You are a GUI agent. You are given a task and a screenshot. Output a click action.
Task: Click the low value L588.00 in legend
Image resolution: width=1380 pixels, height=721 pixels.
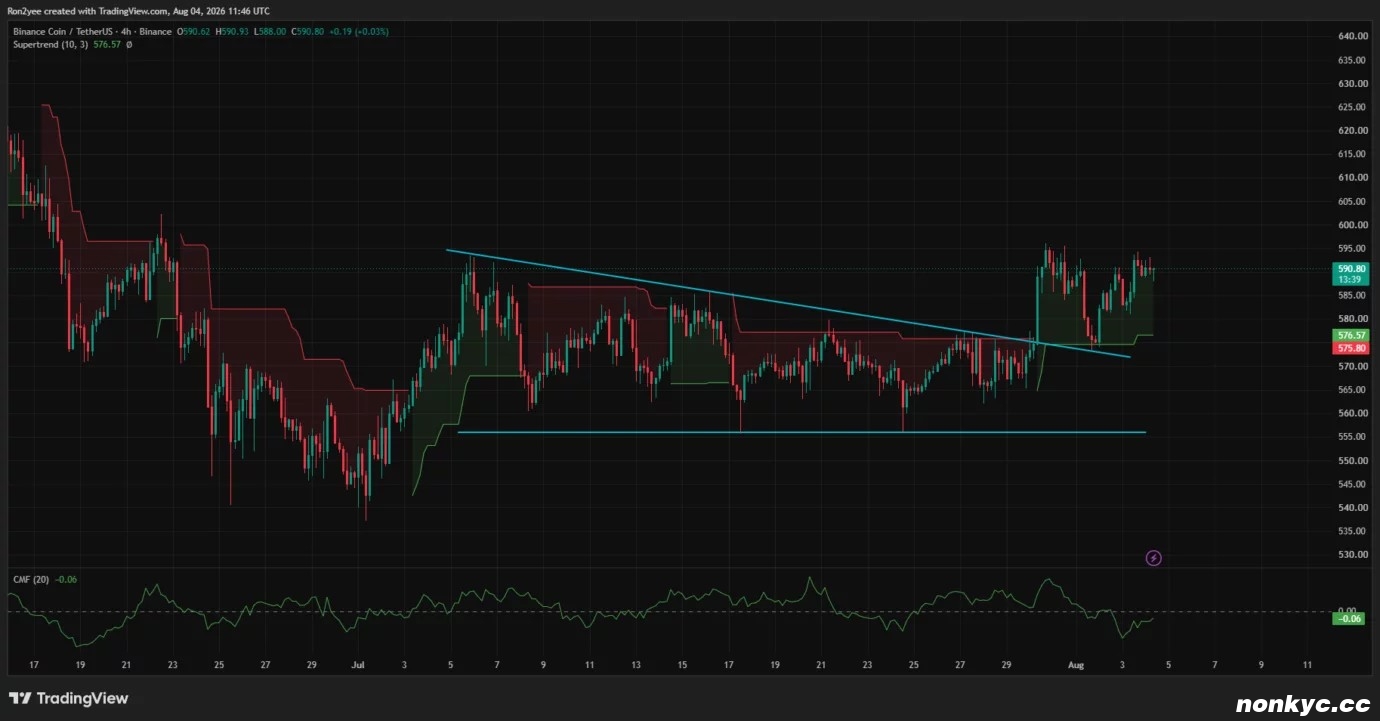point(272,32)
